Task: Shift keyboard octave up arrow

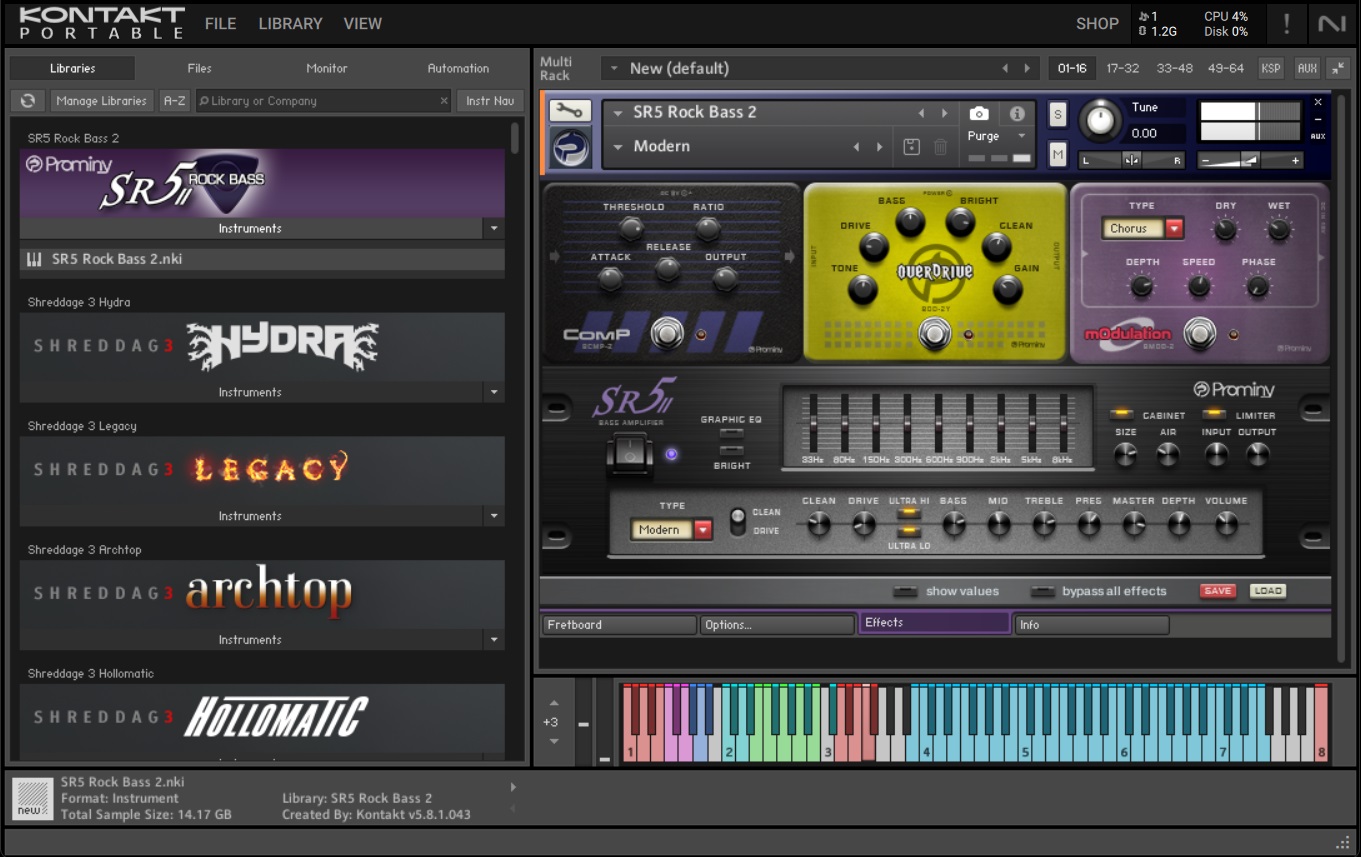Action: click(554, 703)
